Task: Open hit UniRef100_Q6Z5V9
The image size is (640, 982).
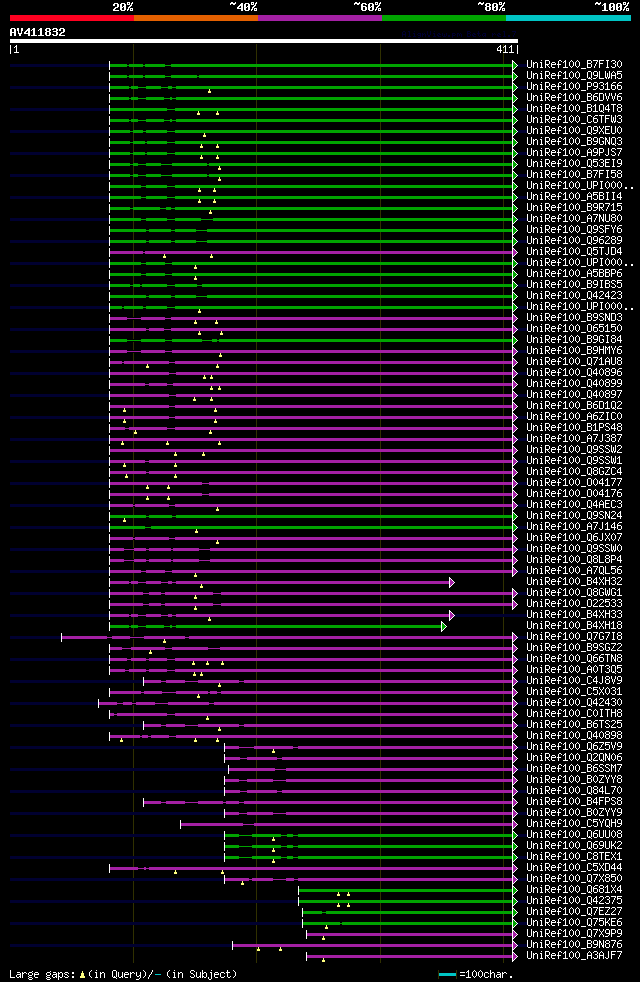Action: coord(574,747)
